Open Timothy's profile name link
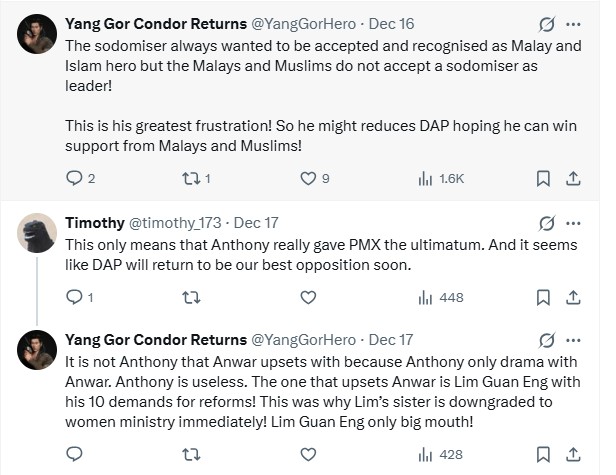616x475 pixels. point(95,222)
